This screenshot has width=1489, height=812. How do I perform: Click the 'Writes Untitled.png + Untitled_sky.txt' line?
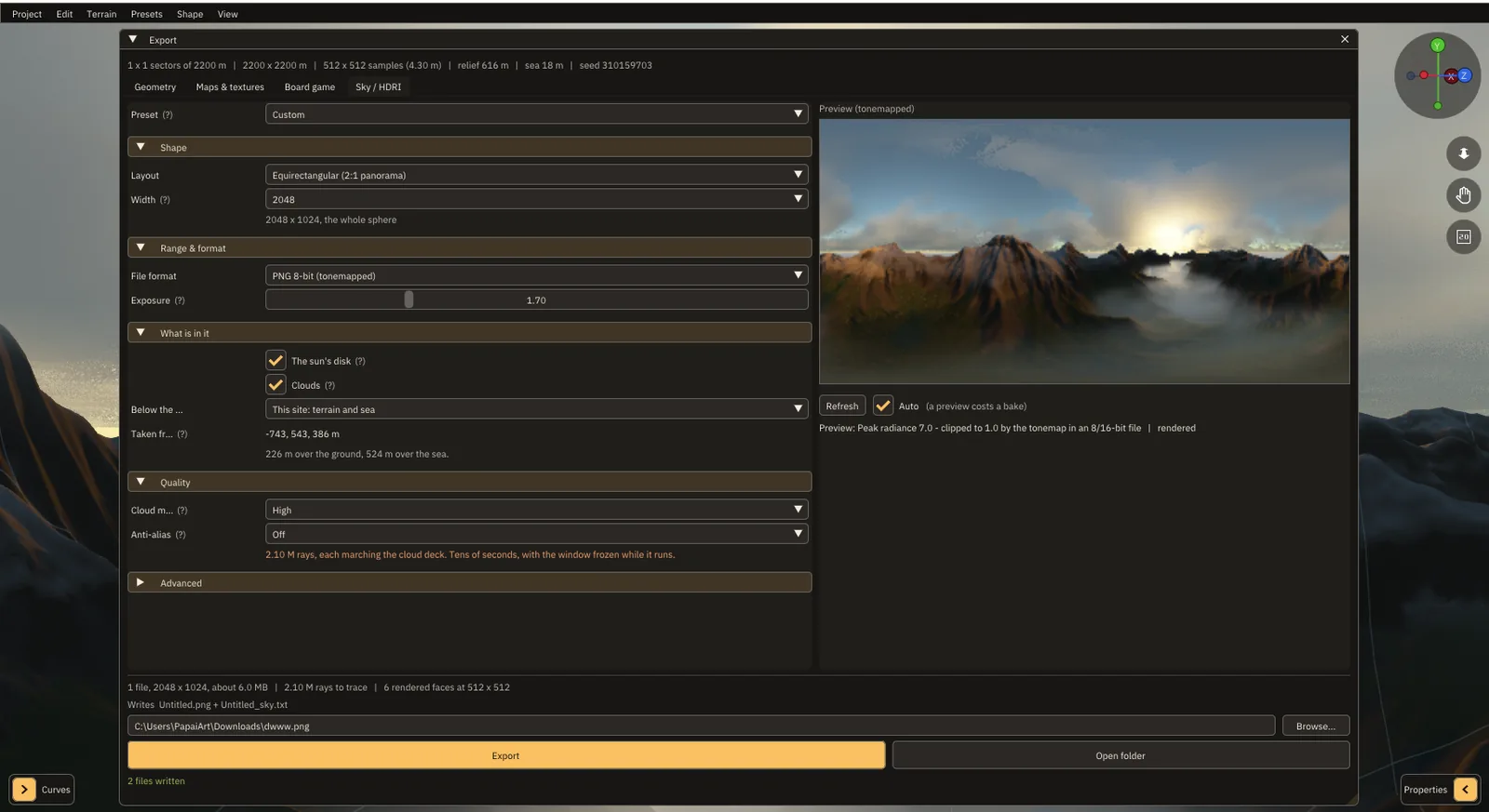(208, 705)
